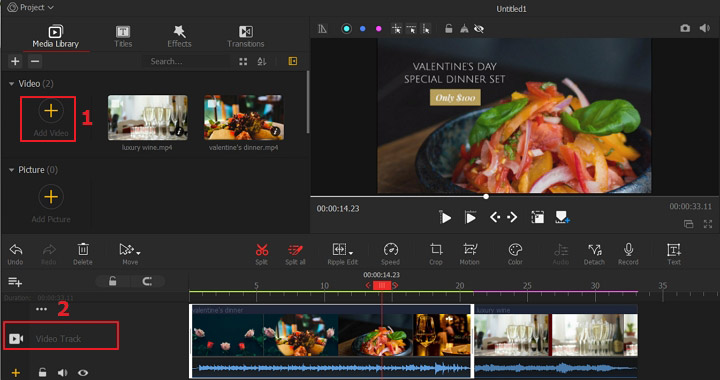Open the media sort options
Screen dimensions: 720x380
(x=262, y=61)
